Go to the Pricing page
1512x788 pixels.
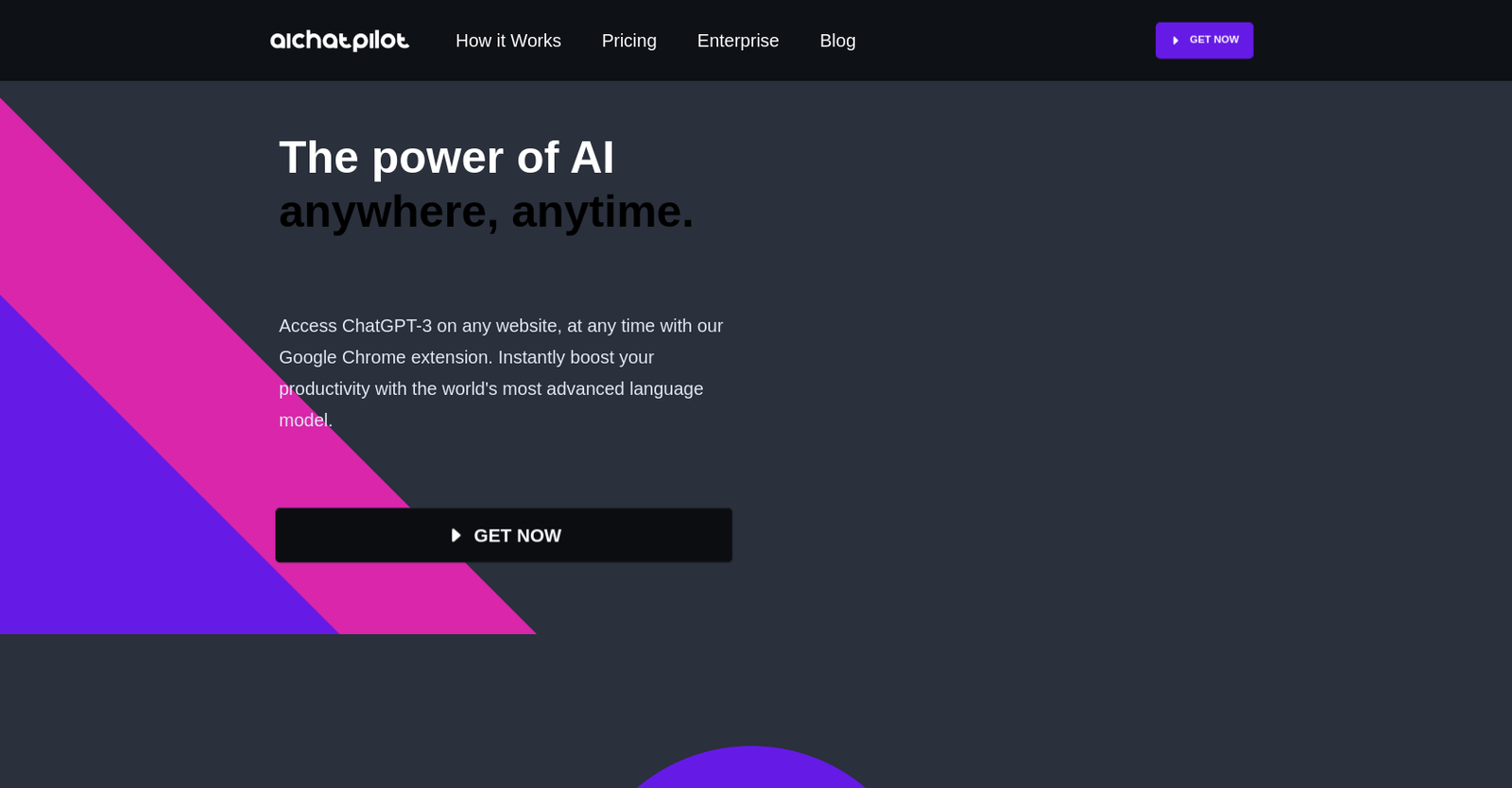point(629,41)
